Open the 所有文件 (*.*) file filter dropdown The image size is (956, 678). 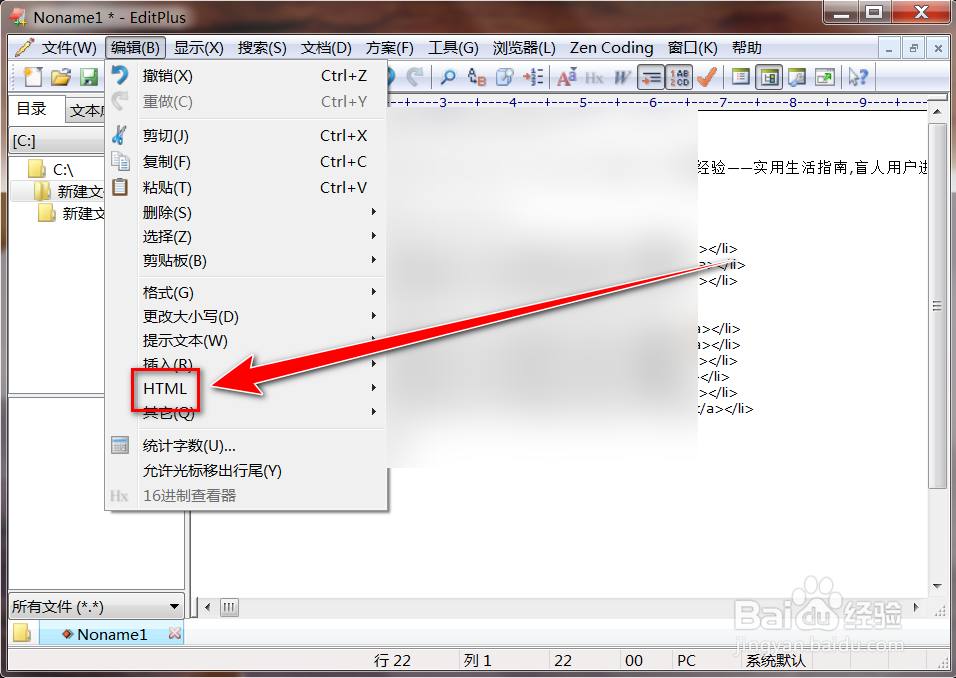pyautogui.click(x=96, y=606)
